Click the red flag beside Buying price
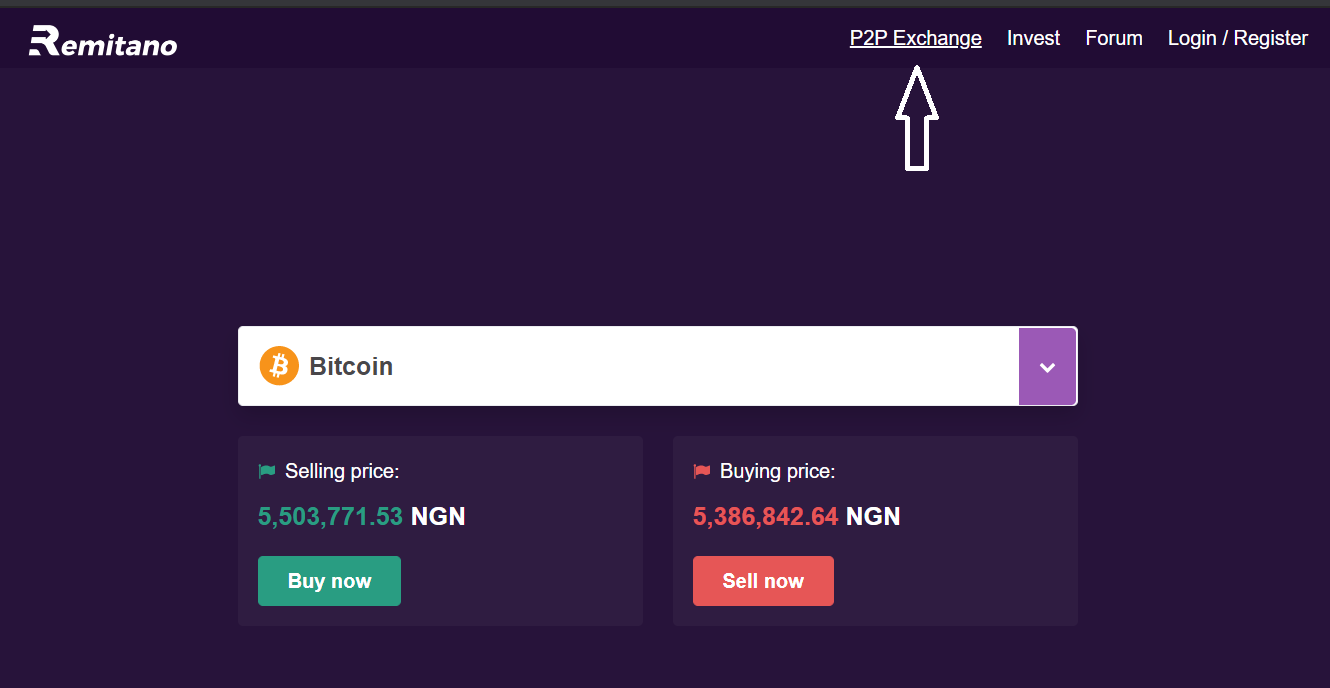Image resolution: width=1330 pixels, height=688 pixels. 701,469
